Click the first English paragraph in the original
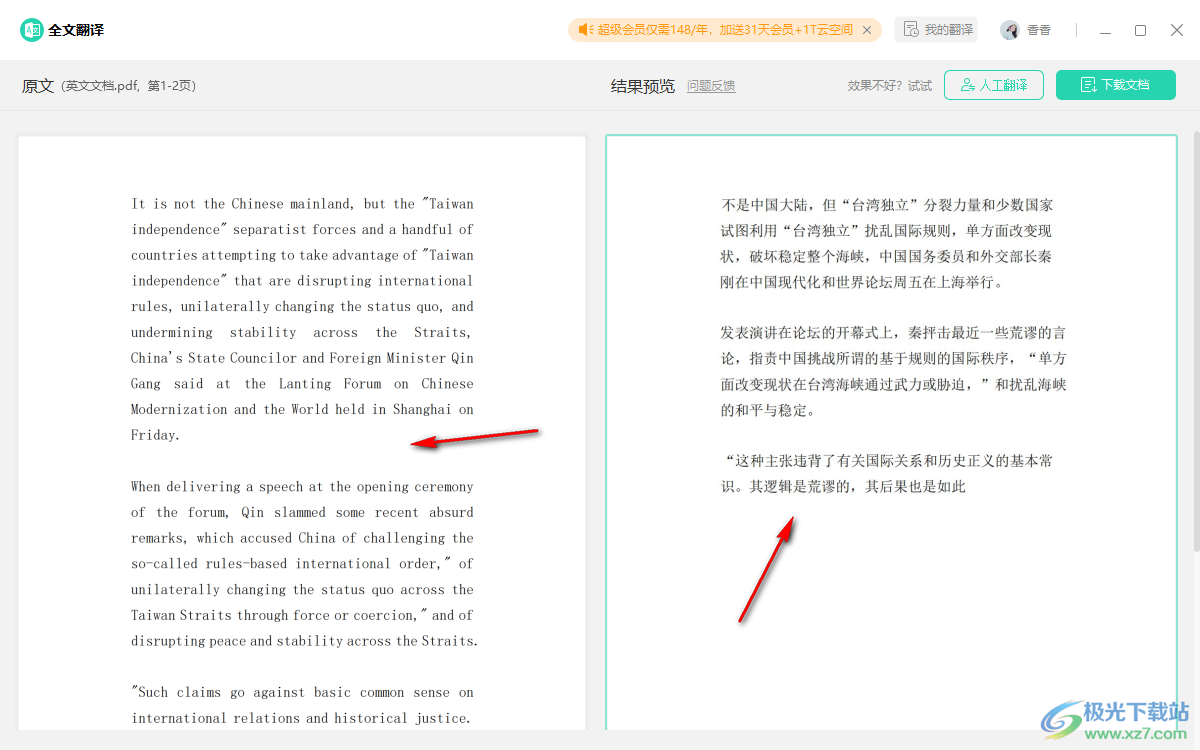 [302, 319]
